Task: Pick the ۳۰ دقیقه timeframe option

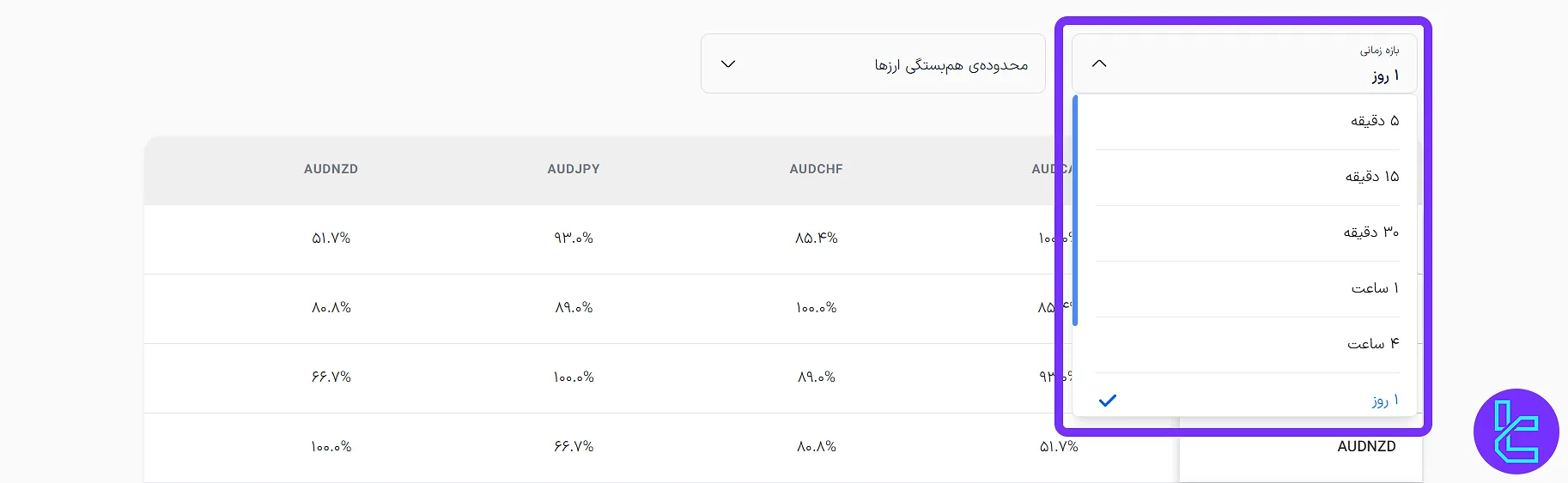Action: (x=1370, y=232)
